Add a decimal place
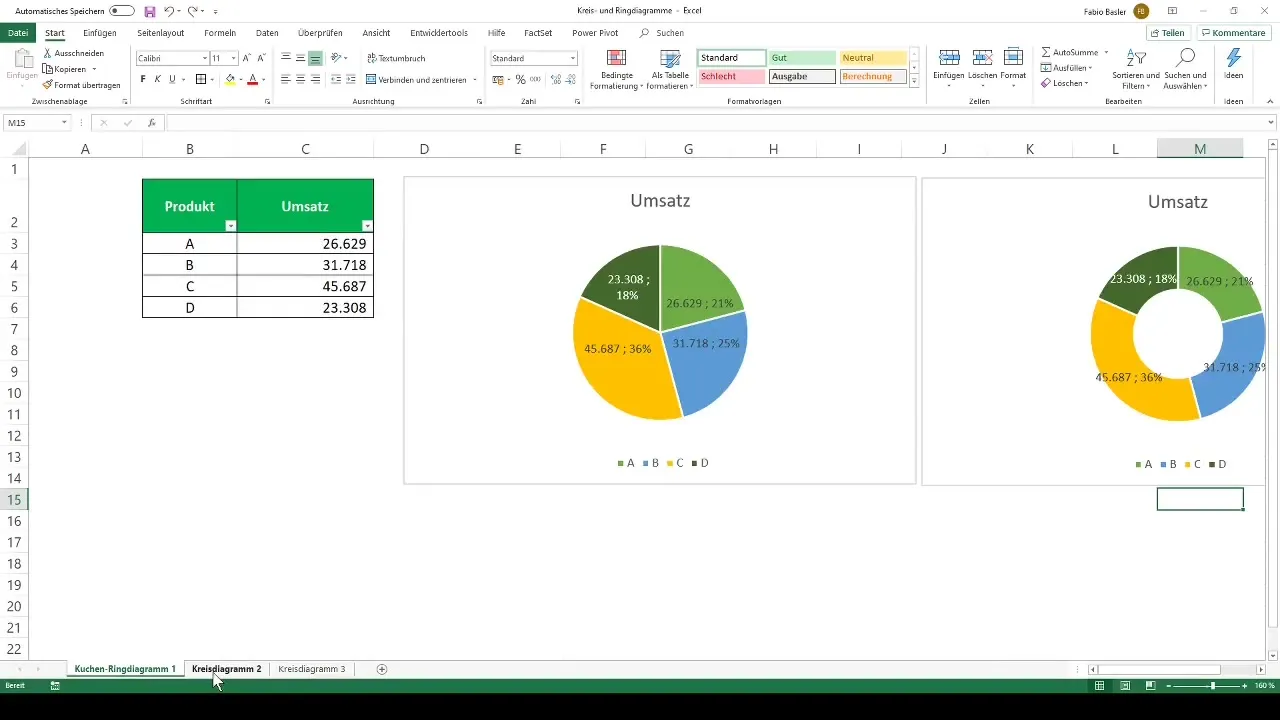Viewport: 1280px width, 720px height. coord(555,79)
